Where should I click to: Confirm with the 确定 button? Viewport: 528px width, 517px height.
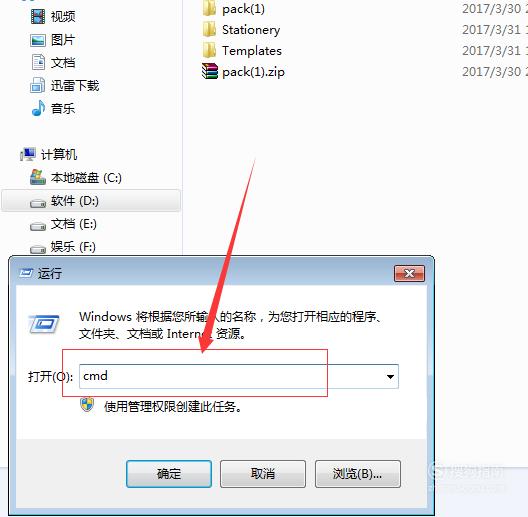pos(169,474)
